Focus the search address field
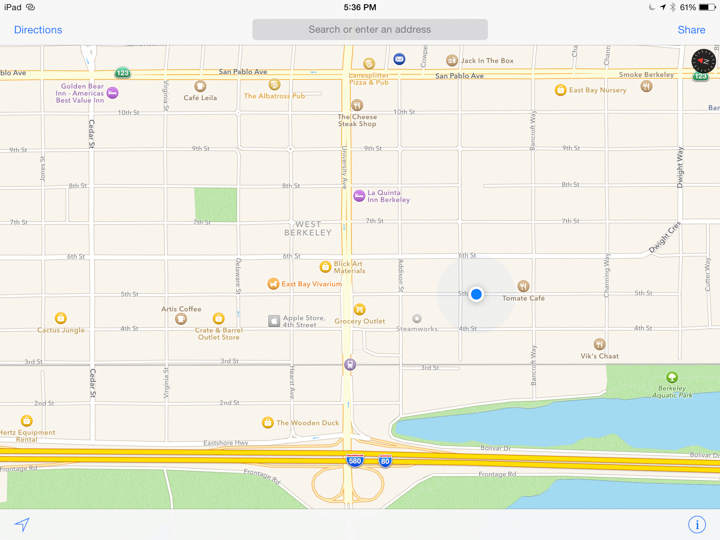The height and width of the screenshot is (540, 720). (370, 29)
